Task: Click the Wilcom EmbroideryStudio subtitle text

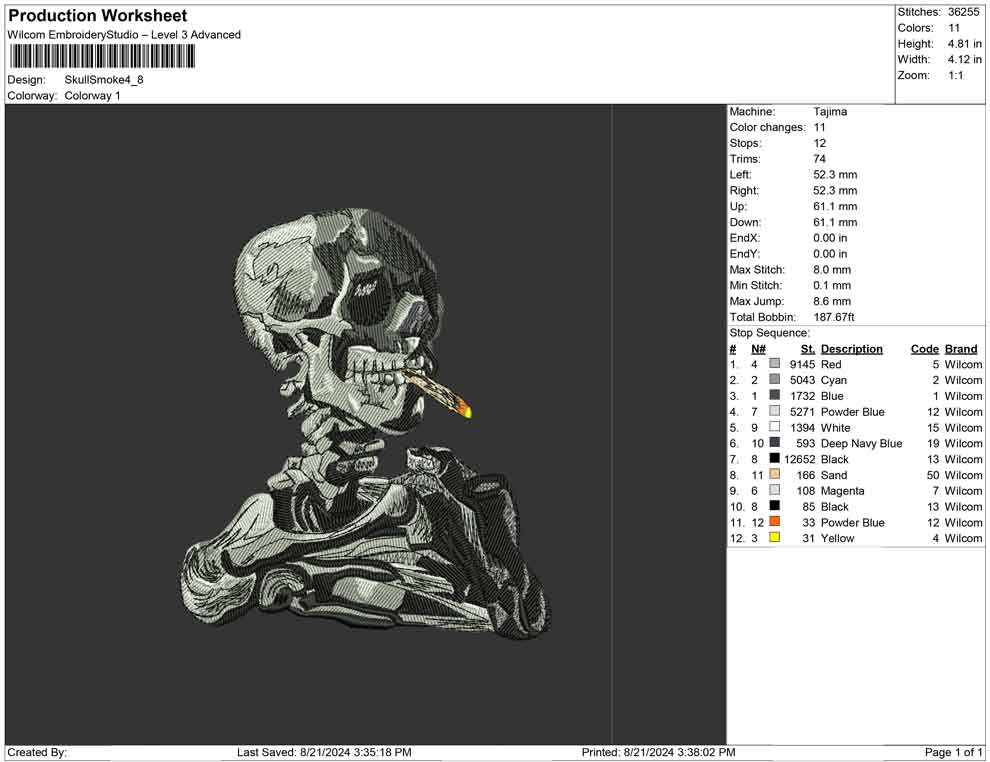Action: point(124,35)
